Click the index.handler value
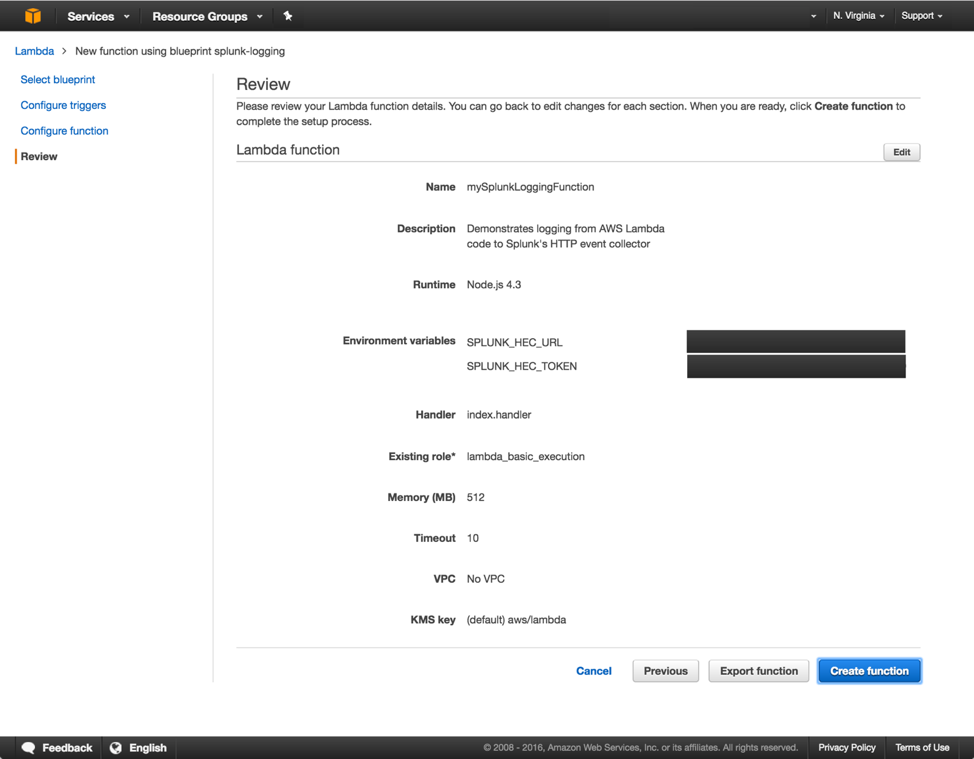The image size is (974, 759). coord(499,414)
